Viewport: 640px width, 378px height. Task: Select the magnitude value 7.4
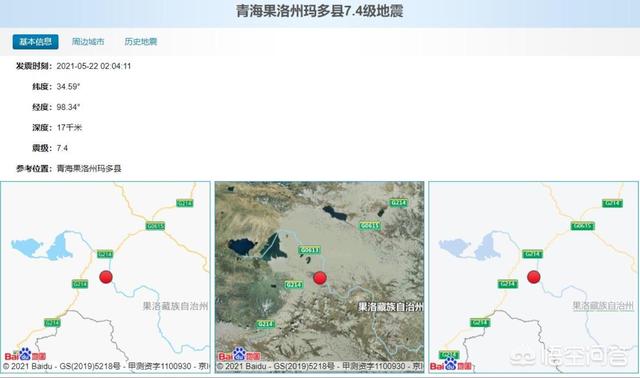(62, 148)
